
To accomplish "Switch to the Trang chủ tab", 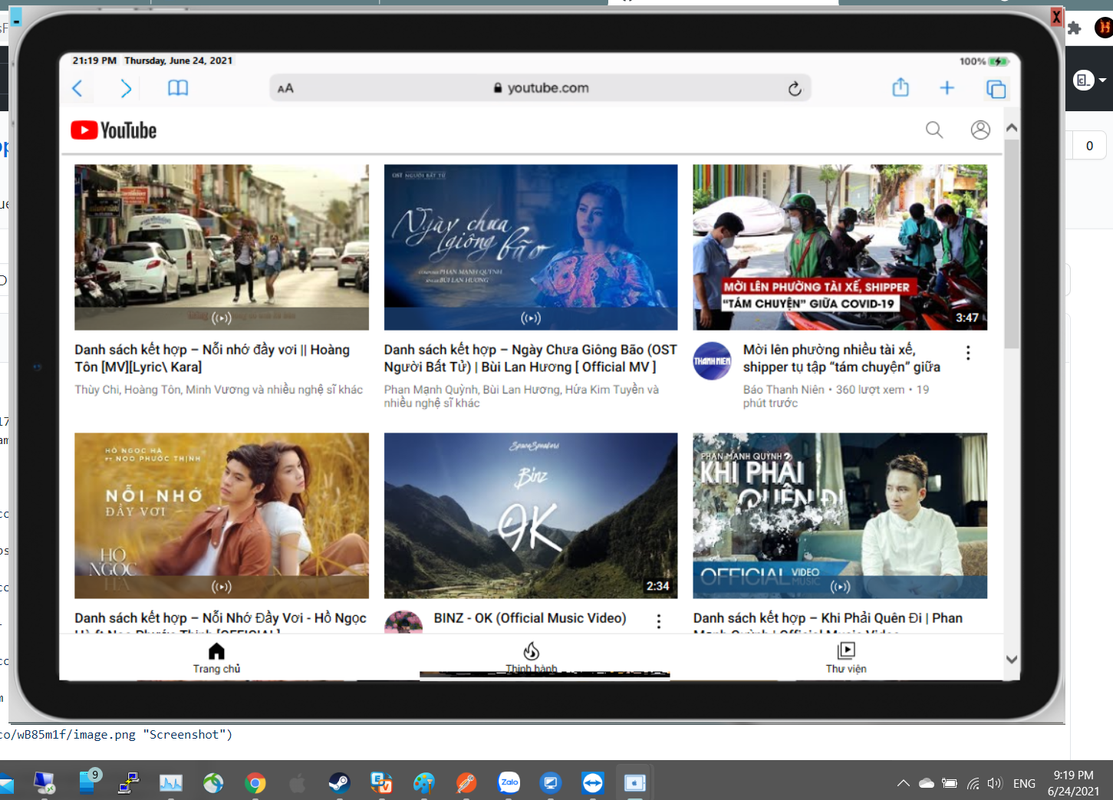I will pyautogui.click(x=217, y=658).
